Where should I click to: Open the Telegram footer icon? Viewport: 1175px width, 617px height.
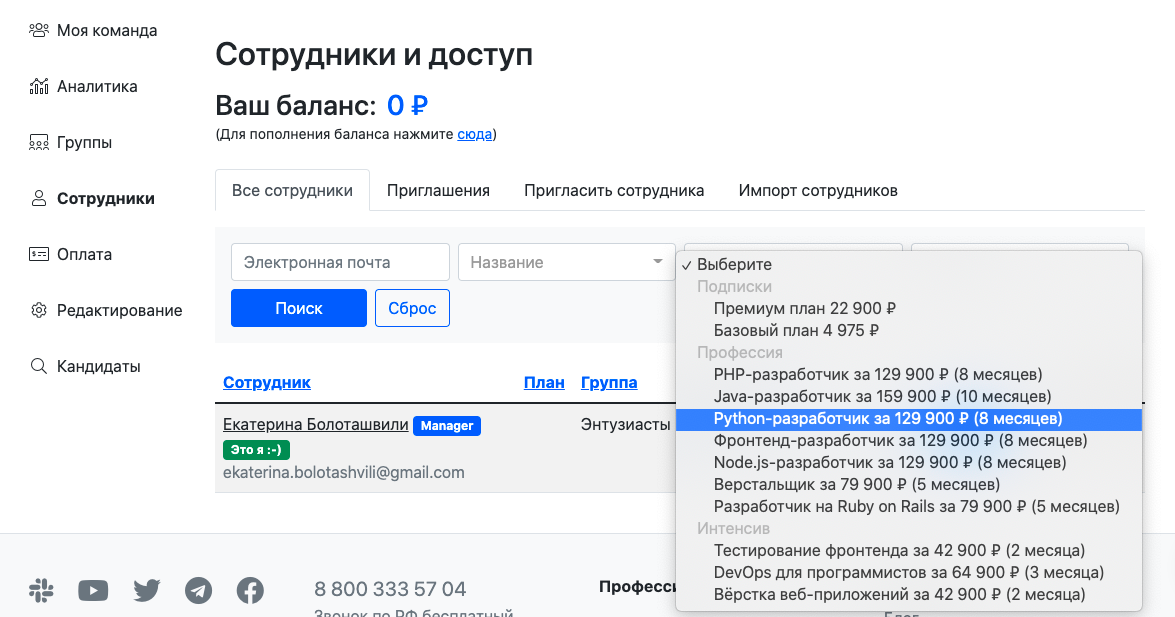coord(198,591)
